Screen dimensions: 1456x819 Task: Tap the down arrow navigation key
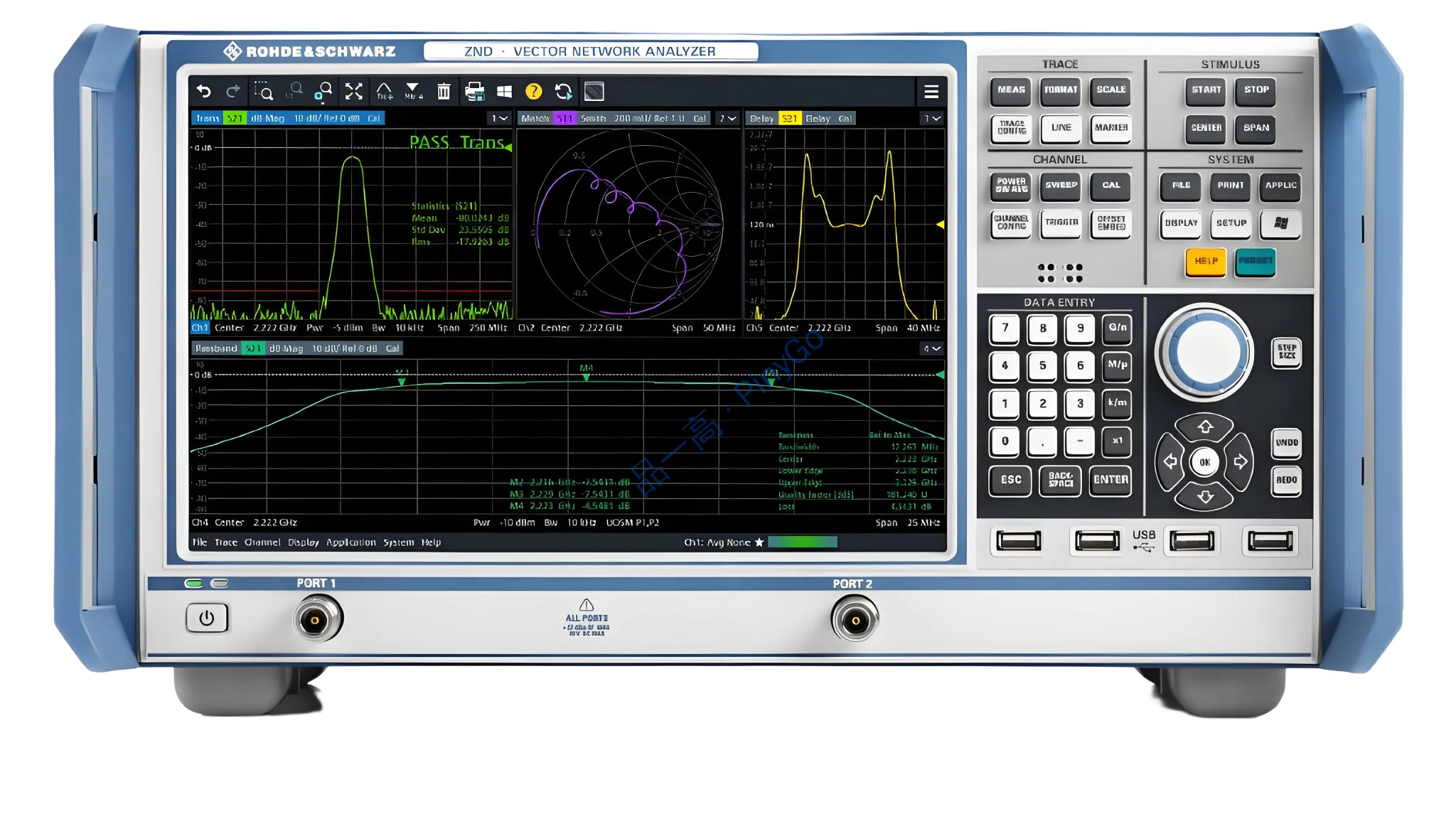[1205, 496]
